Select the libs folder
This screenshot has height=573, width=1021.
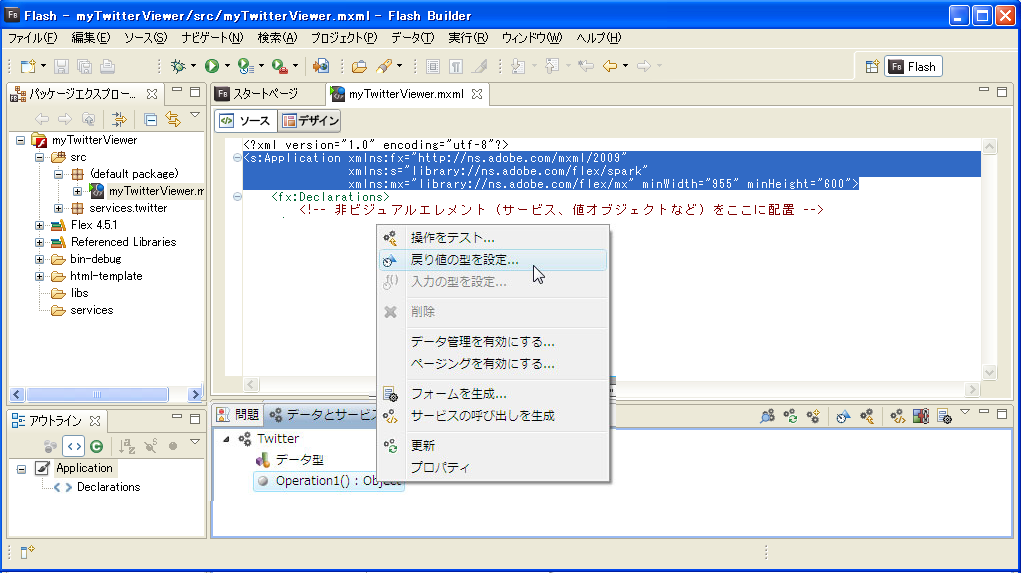[x=79, y=293]
